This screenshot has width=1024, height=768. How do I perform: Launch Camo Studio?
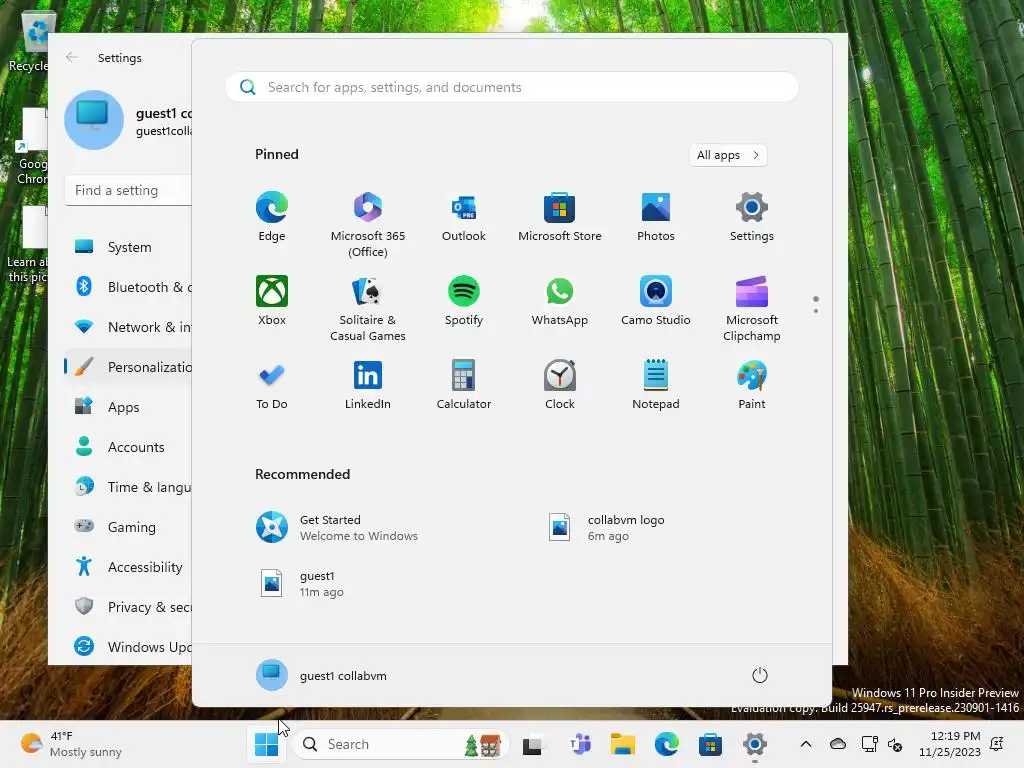click(656, 300)
